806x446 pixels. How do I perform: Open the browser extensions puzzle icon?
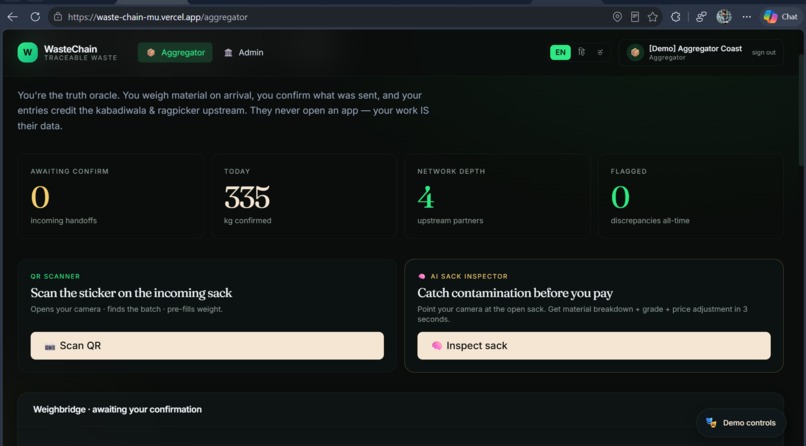point(675,17)
